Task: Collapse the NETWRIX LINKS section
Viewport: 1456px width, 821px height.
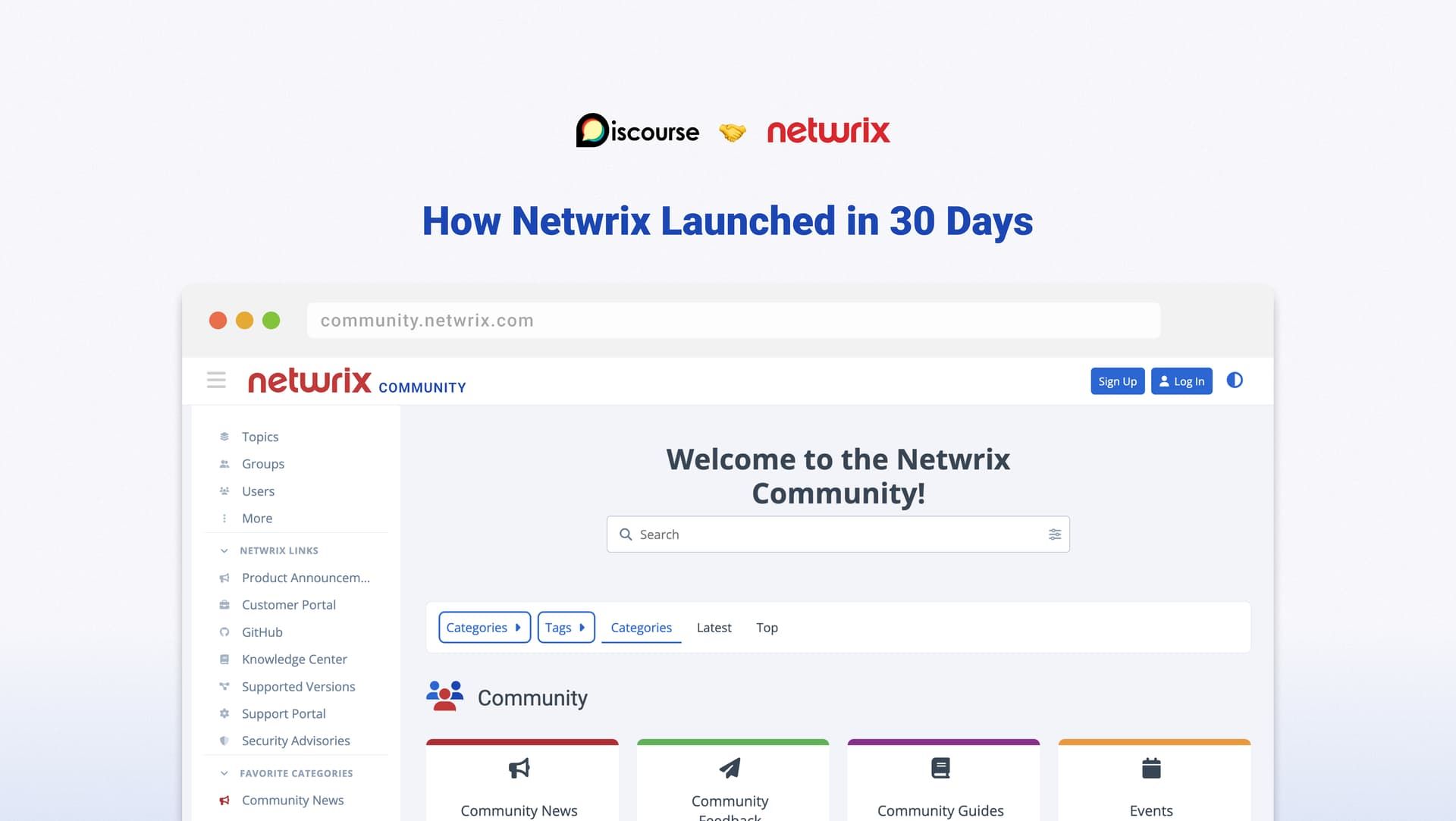Action: point(224,550)
